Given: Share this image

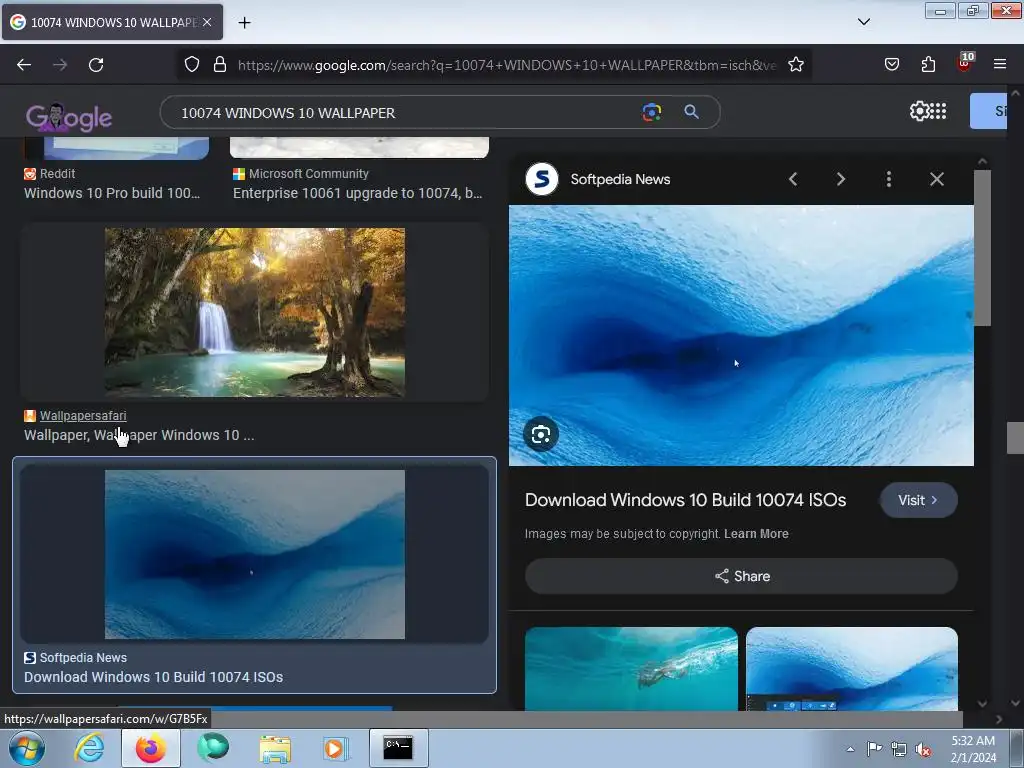Looking at the screenshot, I should (x=741, y=576).
